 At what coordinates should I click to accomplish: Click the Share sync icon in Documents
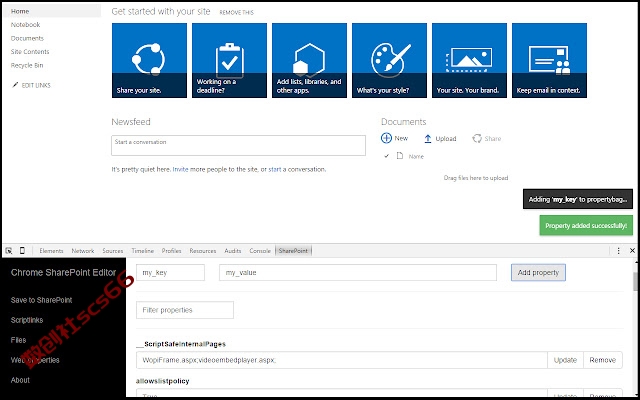point(477,139)
